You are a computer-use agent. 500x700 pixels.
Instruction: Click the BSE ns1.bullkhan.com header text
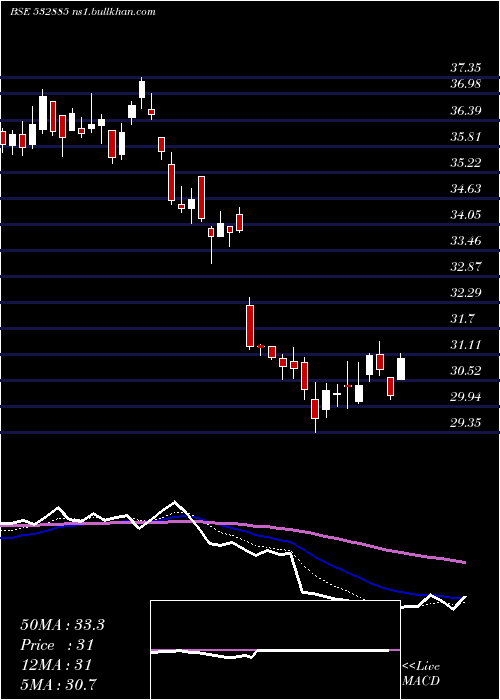83,12
